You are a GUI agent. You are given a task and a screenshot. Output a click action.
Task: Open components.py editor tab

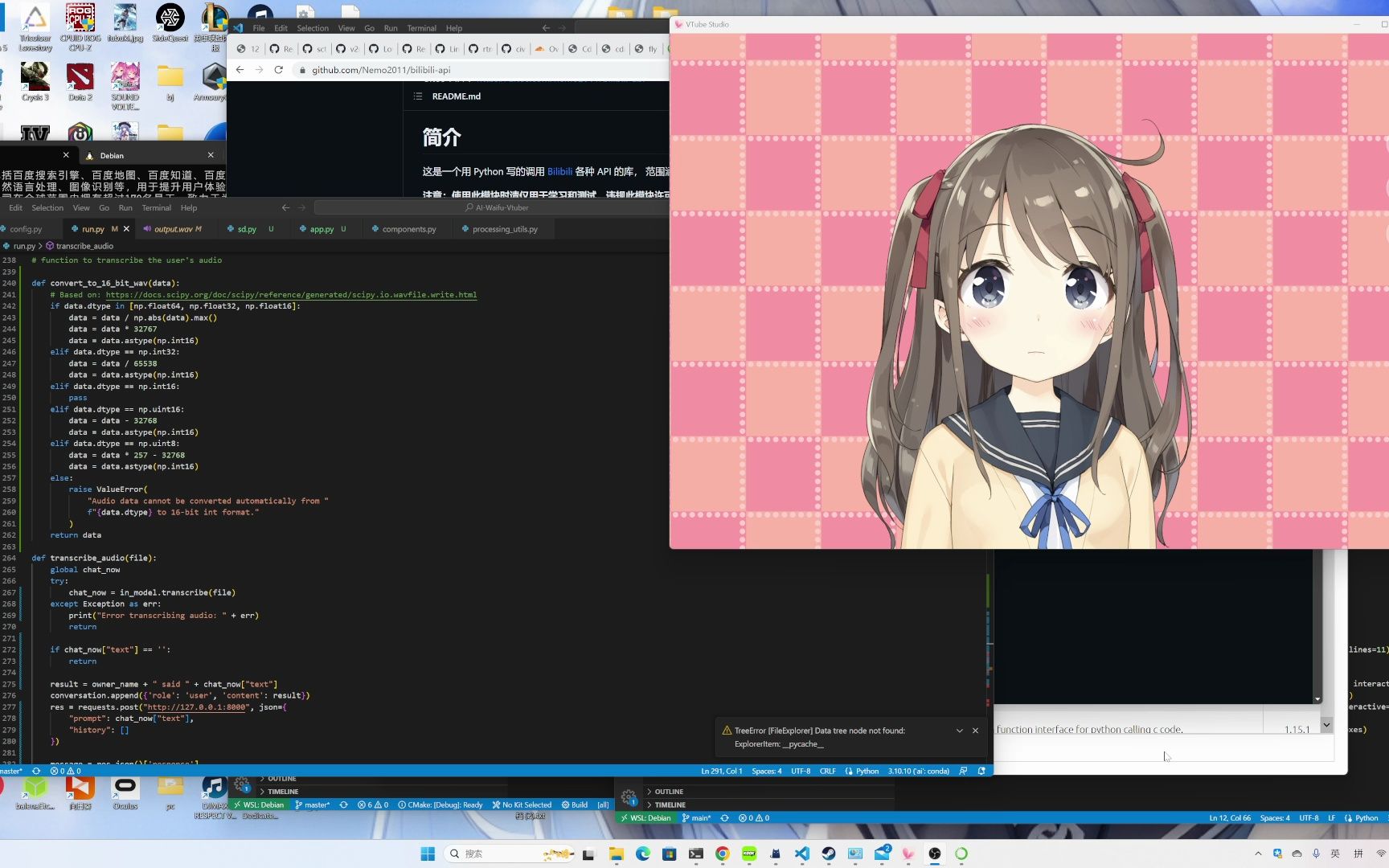pos(408,229)
